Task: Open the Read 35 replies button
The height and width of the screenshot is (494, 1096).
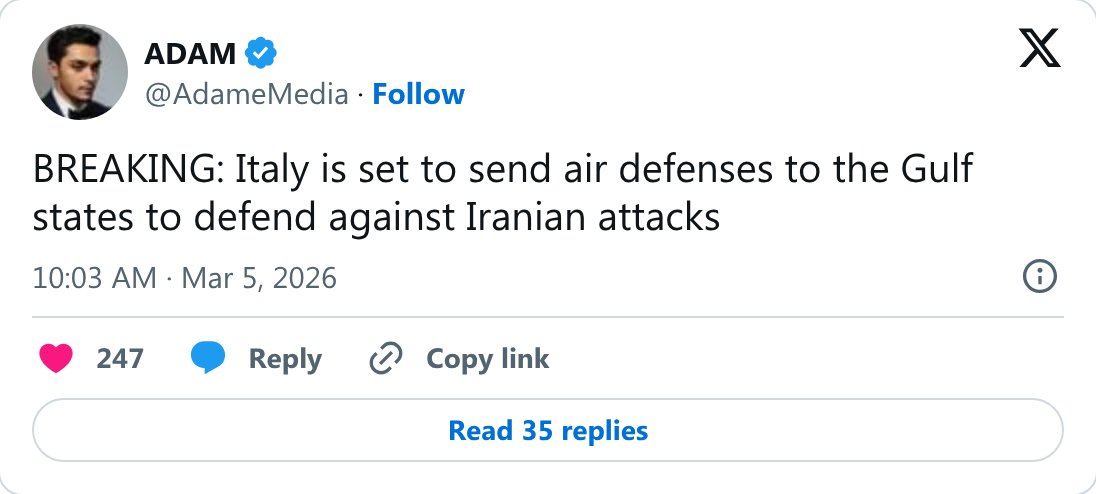Action: [548, 430]
